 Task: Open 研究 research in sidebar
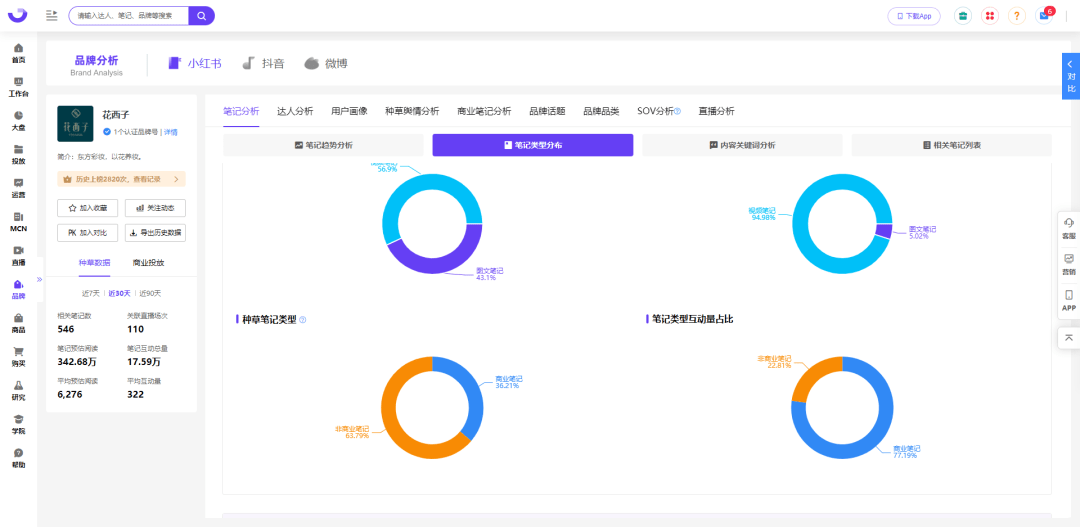point(19,391)
